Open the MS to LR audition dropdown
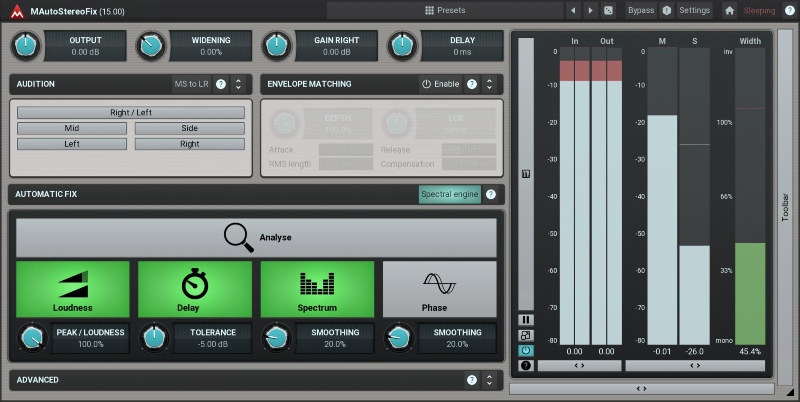The image size is (800, 402). point(192,84)
